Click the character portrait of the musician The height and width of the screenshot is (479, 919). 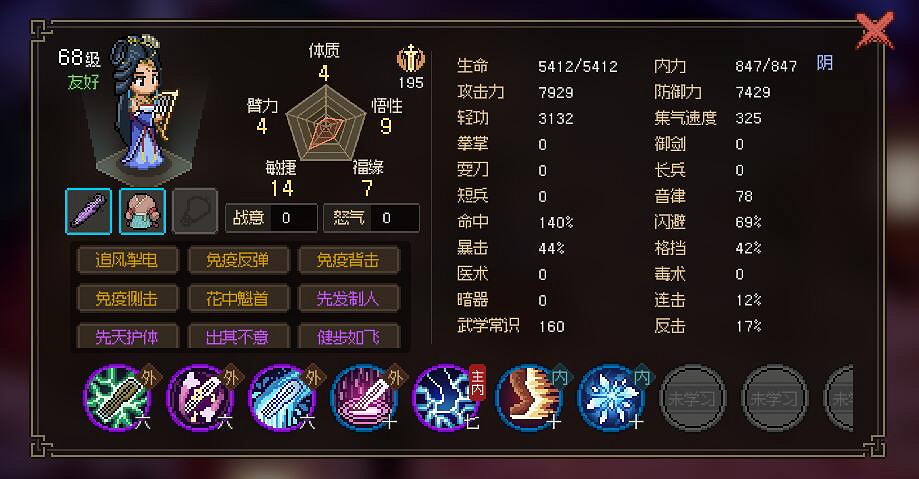[144, 106]
